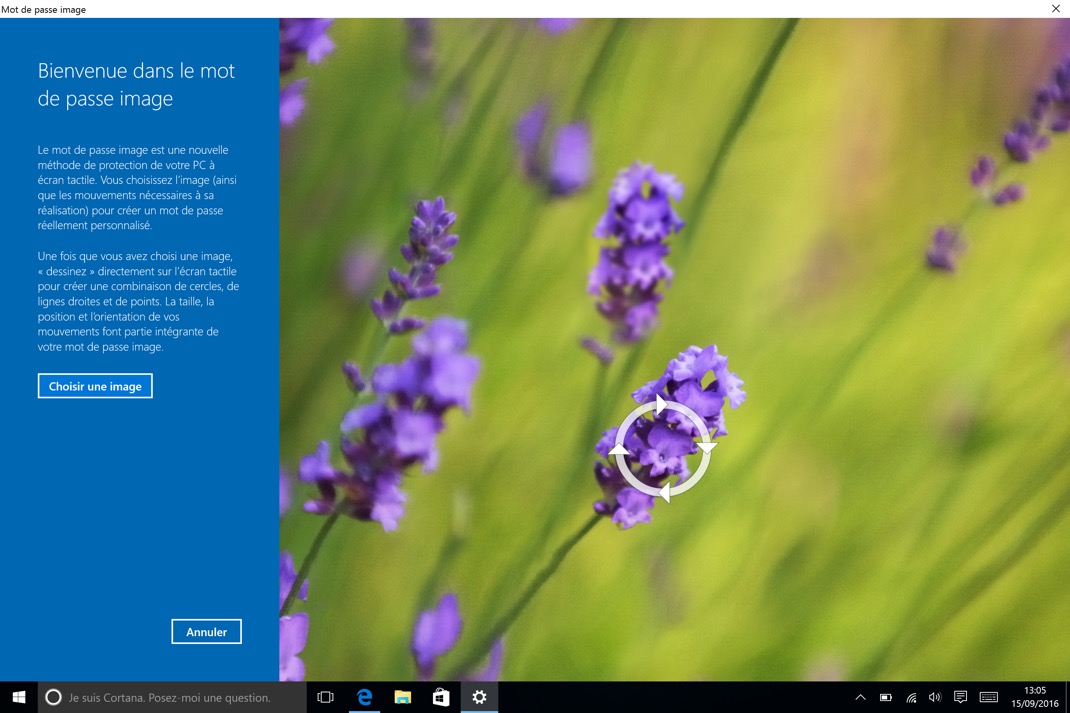Open the Action Center notifications icon
This screenshot has height=713, width=1070.
pos(961,697)
